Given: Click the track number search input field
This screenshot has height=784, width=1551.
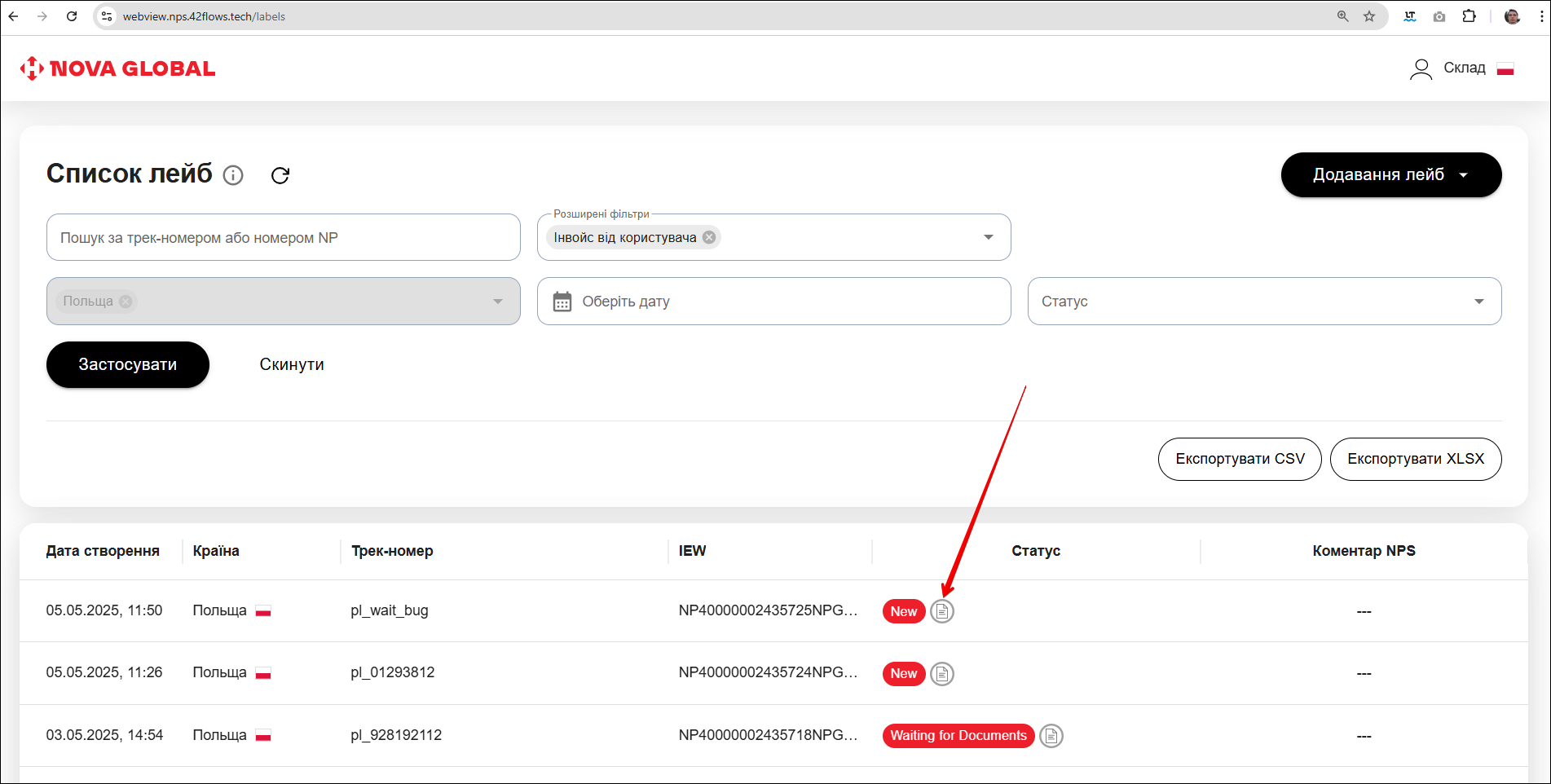Looking at the screenshot, I should point(283,237).
